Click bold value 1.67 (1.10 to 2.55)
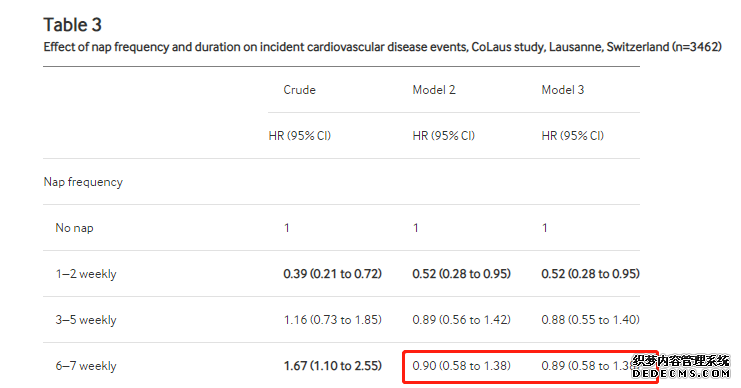 332,366
